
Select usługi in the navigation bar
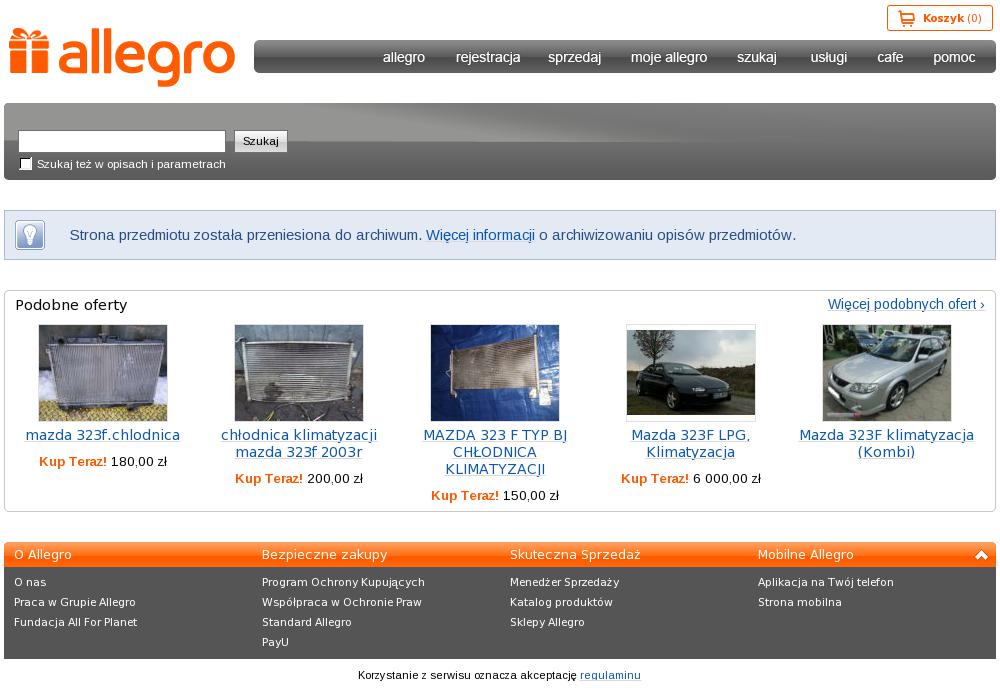click(x=828, y=57)
